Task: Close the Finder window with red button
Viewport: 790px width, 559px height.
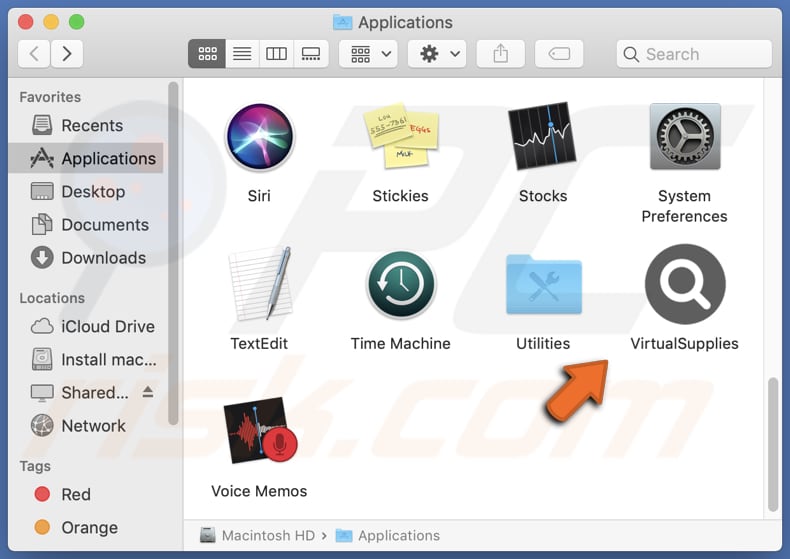Action: [26, 22]
